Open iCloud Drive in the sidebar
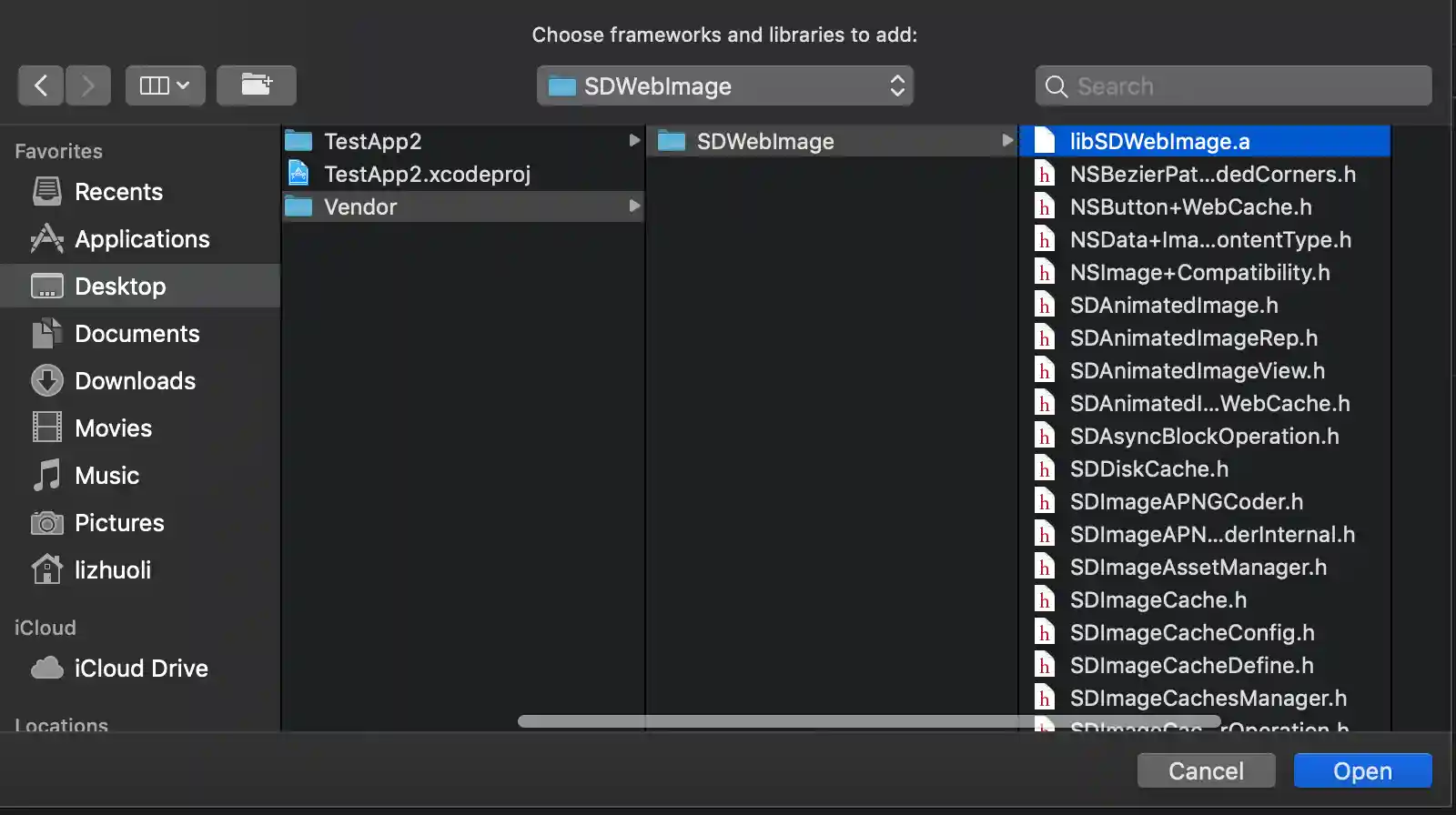1456x815 pixels. 141,669
